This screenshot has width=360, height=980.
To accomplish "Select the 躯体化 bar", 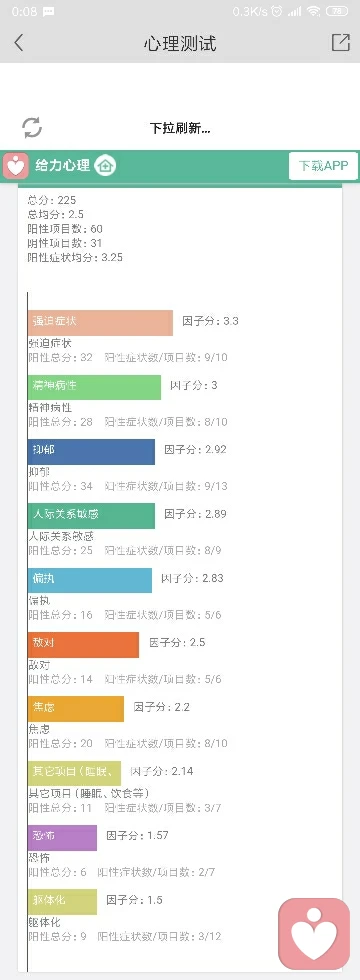I will (62, 902).
